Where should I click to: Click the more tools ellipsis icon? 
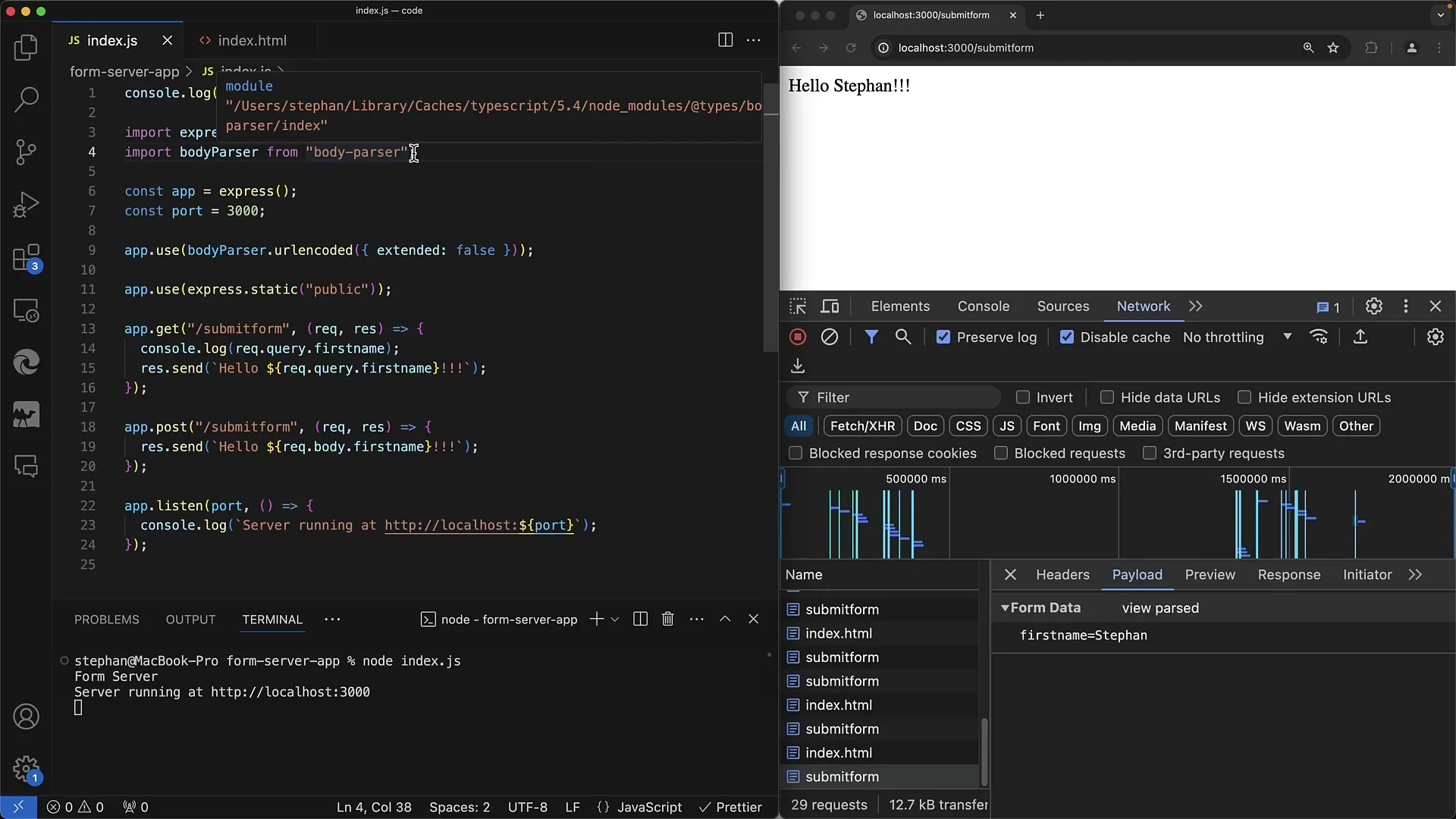point(1407,306)
